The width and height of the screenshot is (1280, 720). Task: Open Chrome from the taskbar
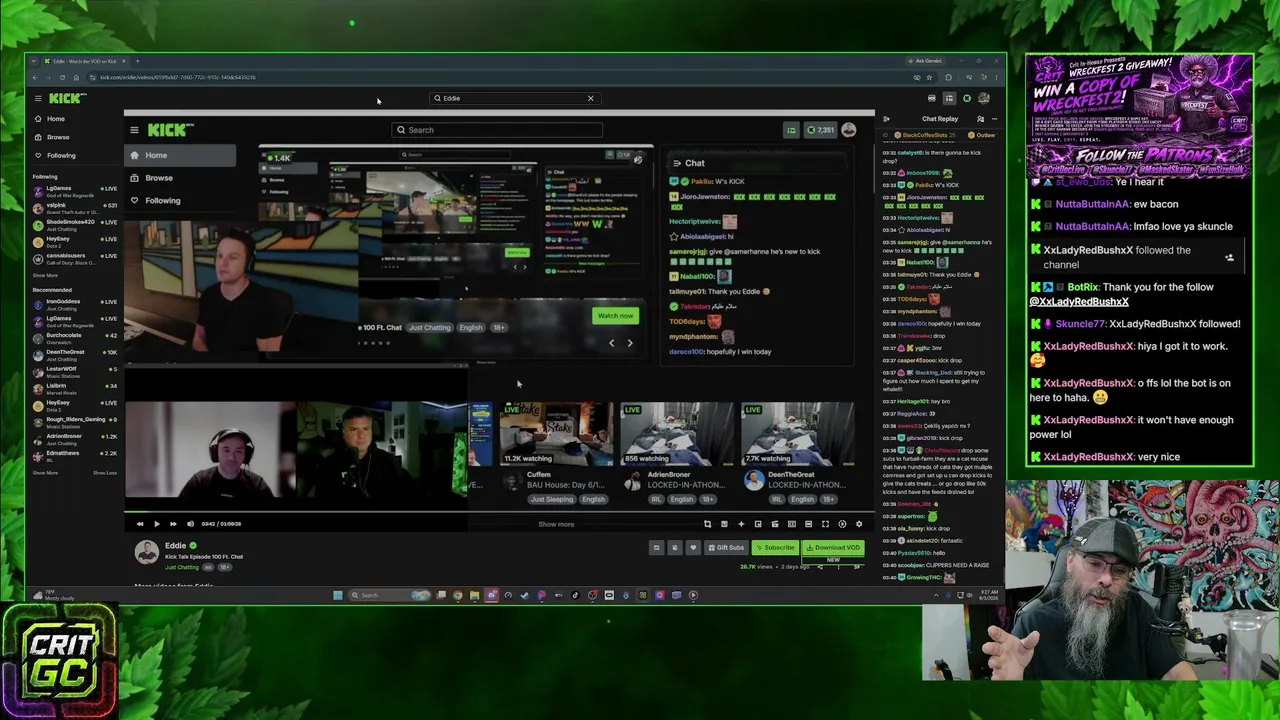point(458,595)
